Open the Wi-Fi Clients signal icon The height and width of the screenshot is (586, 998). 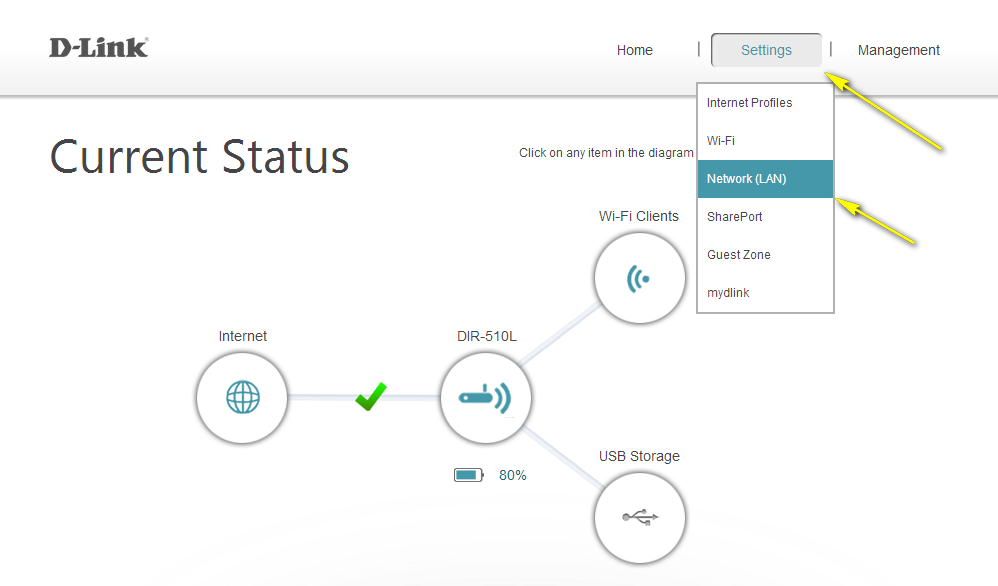pyautogui.click(x=639, y=279)
